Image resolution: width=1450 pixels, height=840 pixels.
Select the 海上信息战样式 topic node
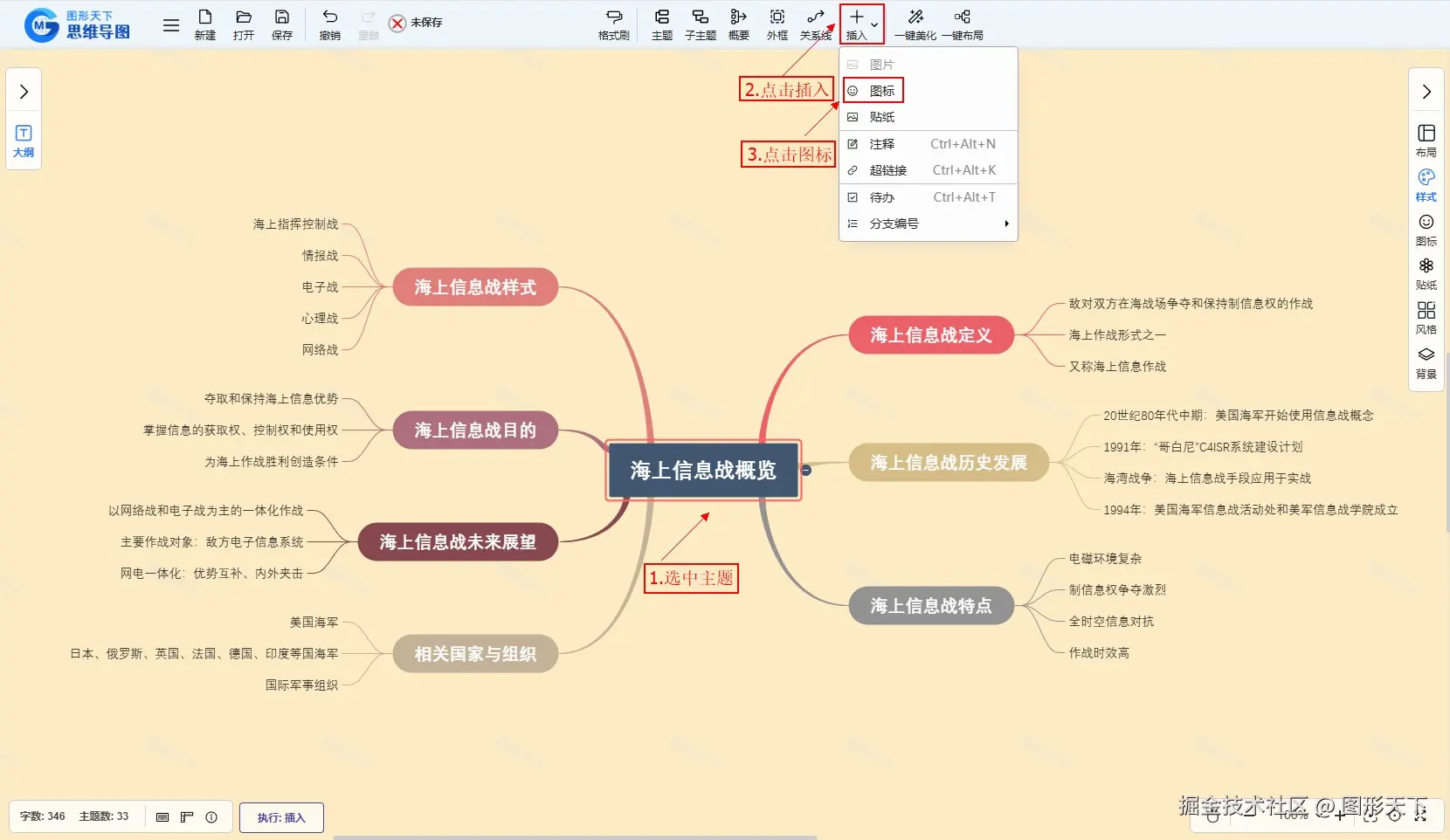(475, 287)
